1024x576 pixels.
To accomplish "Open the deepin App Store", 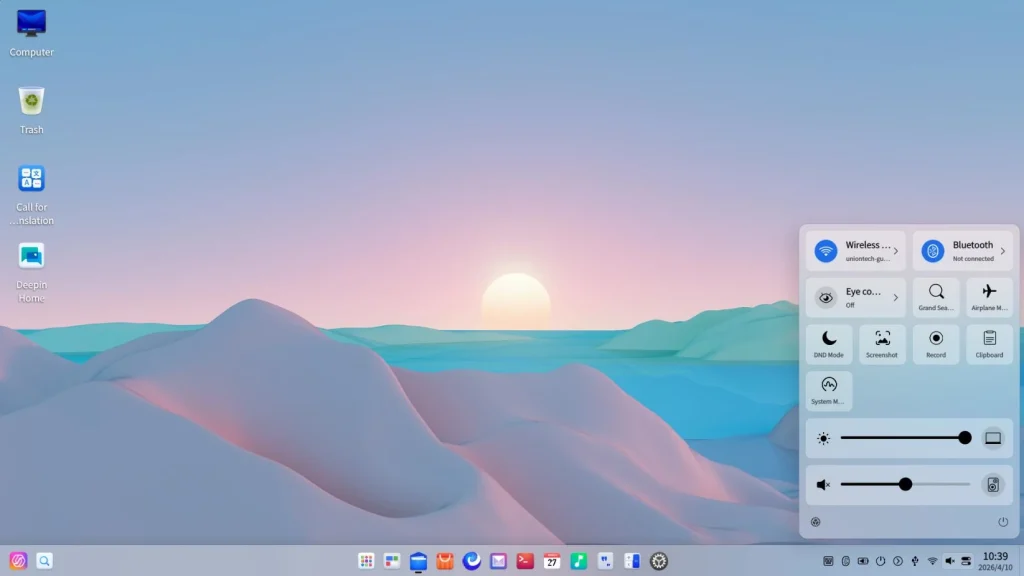I will click(x=444, y=561).
